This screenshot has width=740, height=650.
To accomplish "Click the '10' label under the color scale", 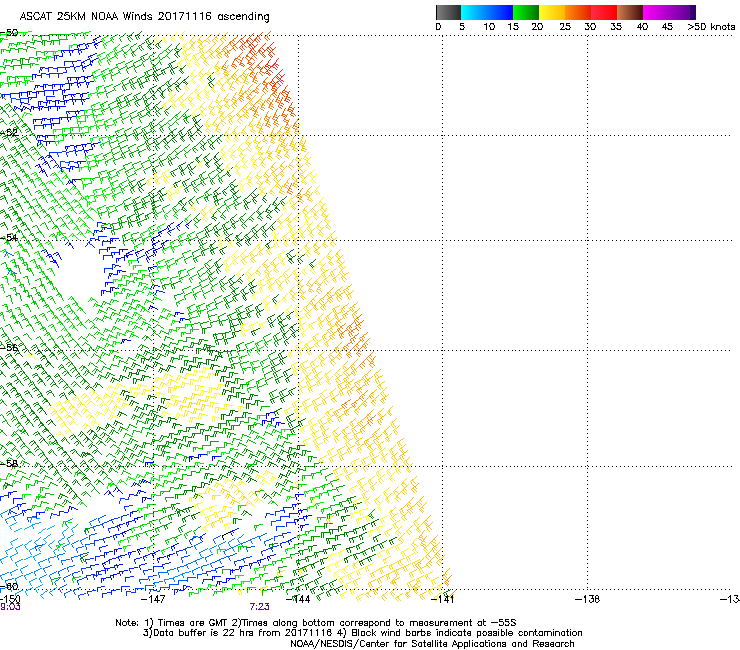I will pos(489,27).
